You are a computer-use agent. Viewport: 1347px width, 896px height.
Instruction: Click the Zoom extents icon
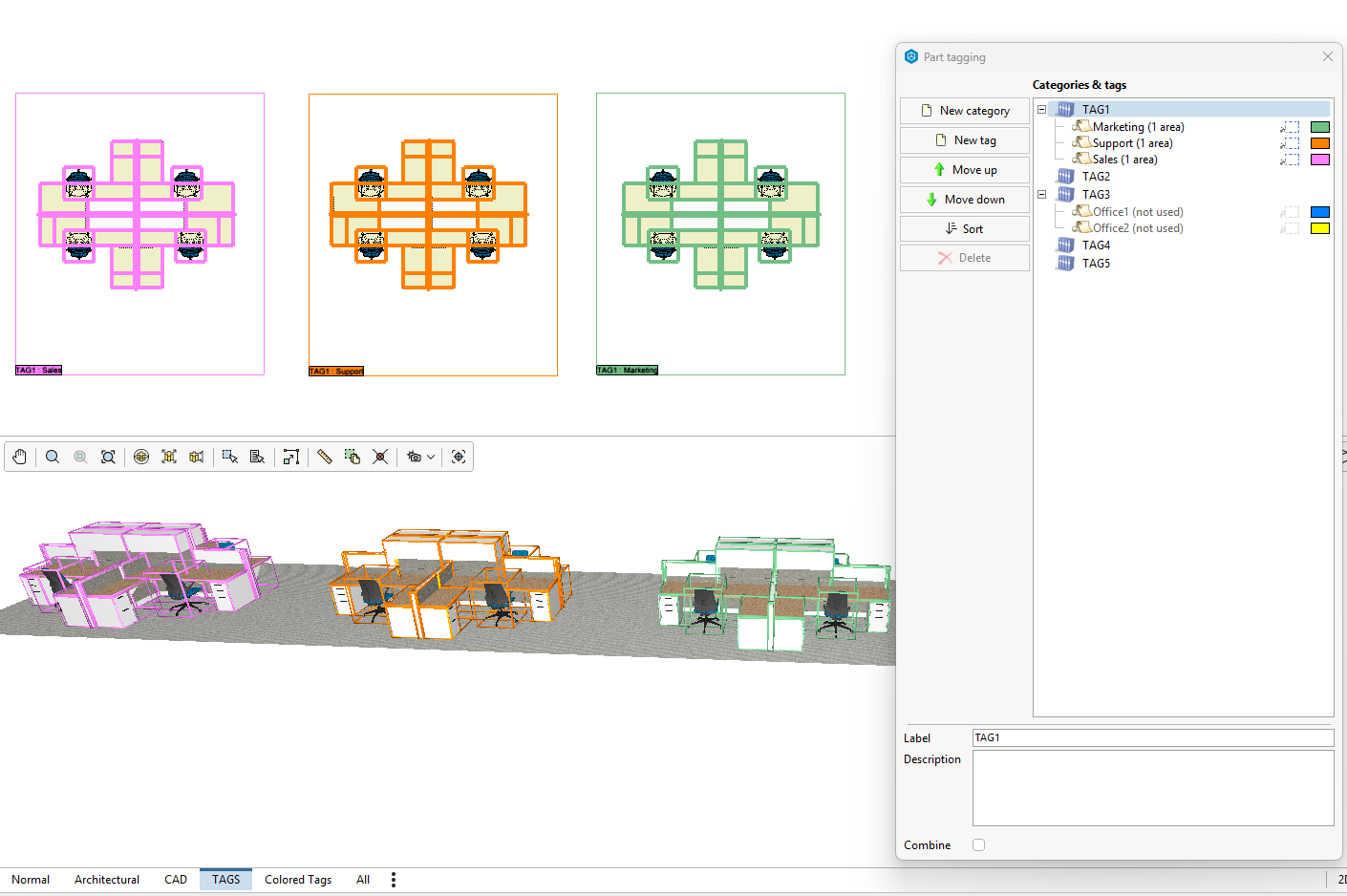(x=108, y=457)
